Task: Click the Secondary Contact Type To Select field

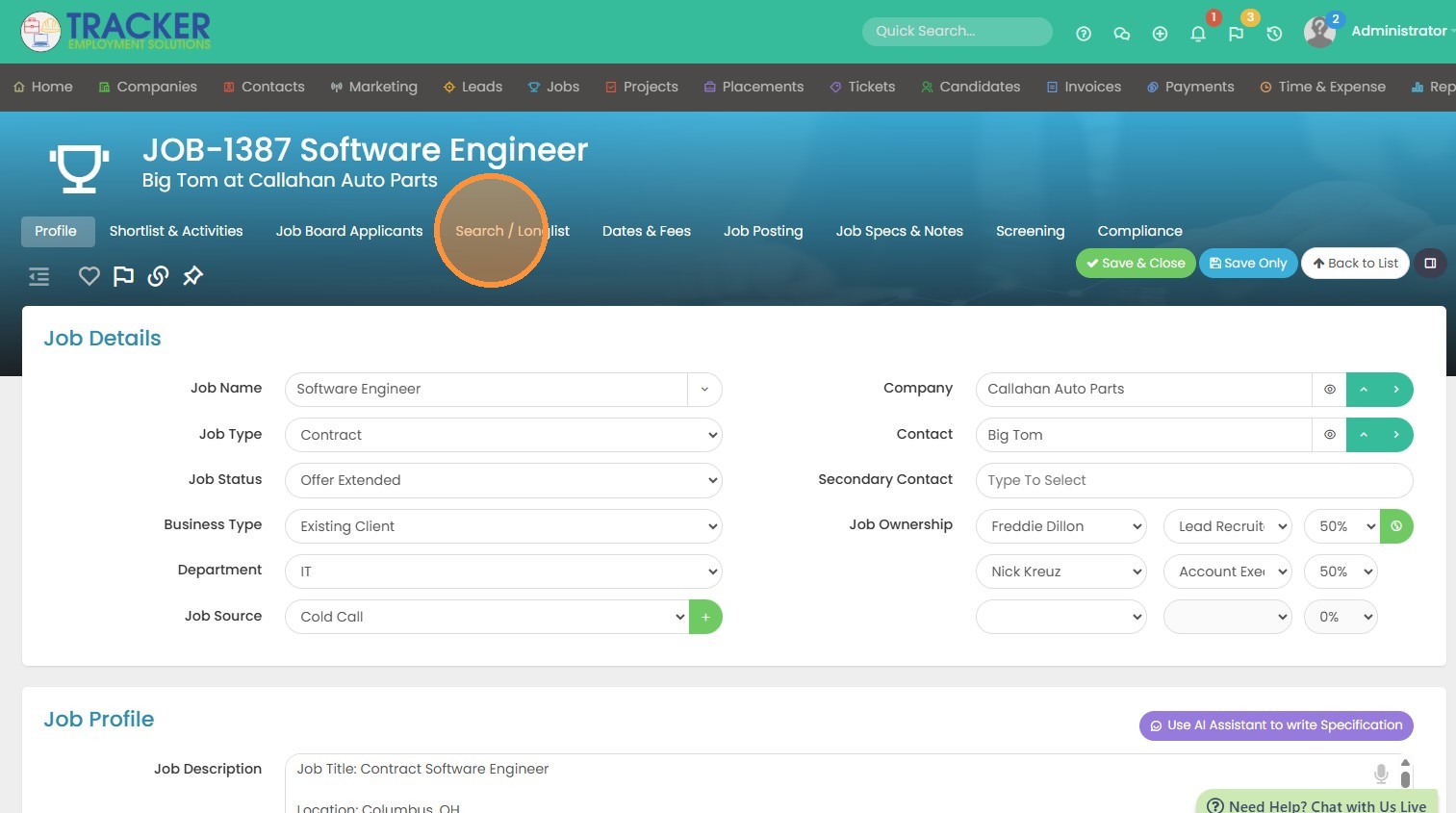Action: point(1194,480)
